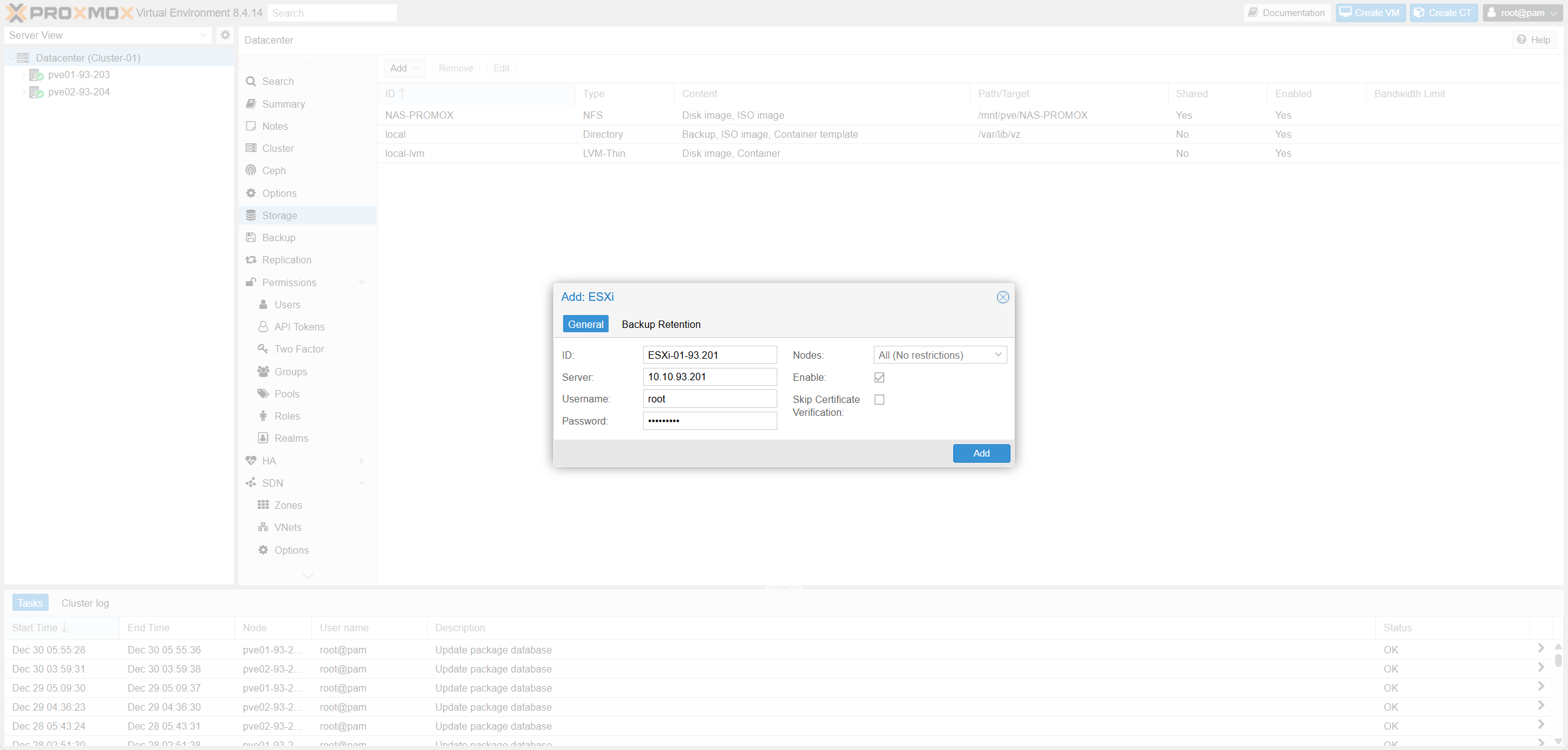Open the Summary section in Datacenter sidebar
Viewport: 1568px width, 750px height.
[x=283, y=104]
